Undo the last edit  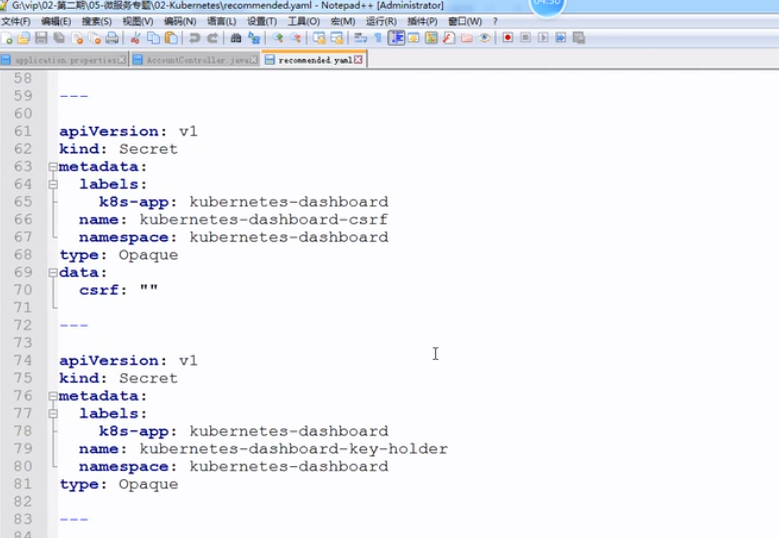pos(194,38)
